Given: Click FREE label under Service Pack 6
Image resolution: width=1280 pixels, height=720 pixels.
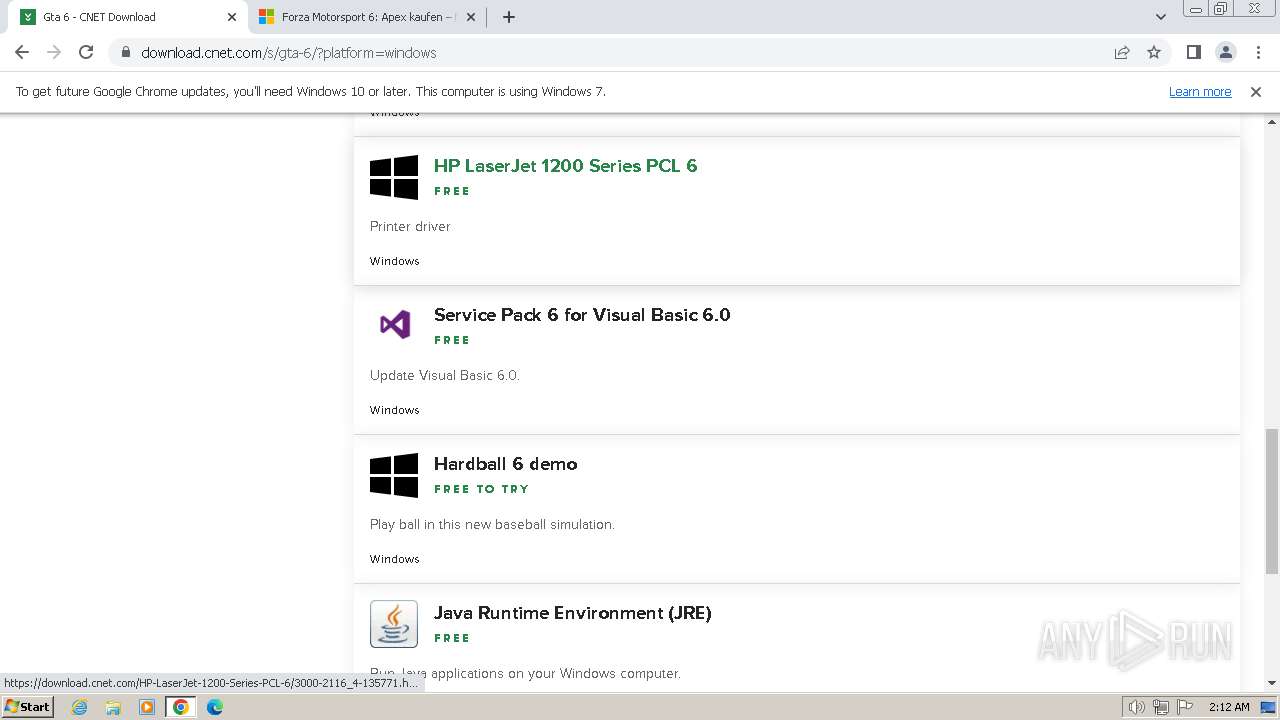Looking at the screenshot, I should pyautogui.click(x=452, y=340).
